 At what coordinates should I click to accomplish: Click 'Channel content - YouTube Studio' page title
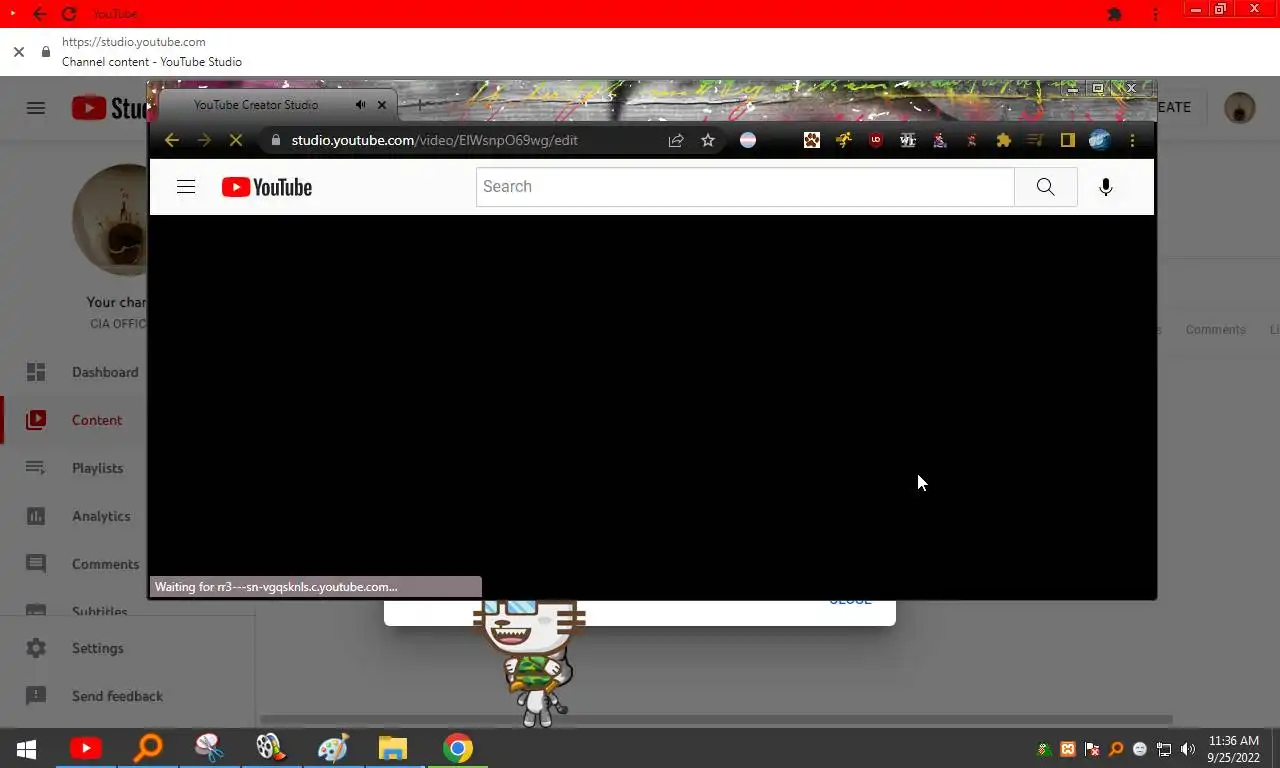pos(152,62)
